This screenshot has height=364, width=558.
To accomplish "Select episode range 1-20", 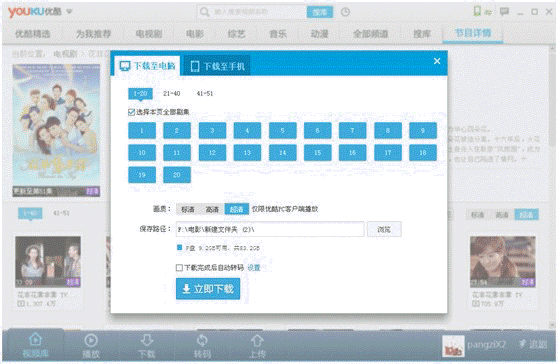I will [140, 94].
